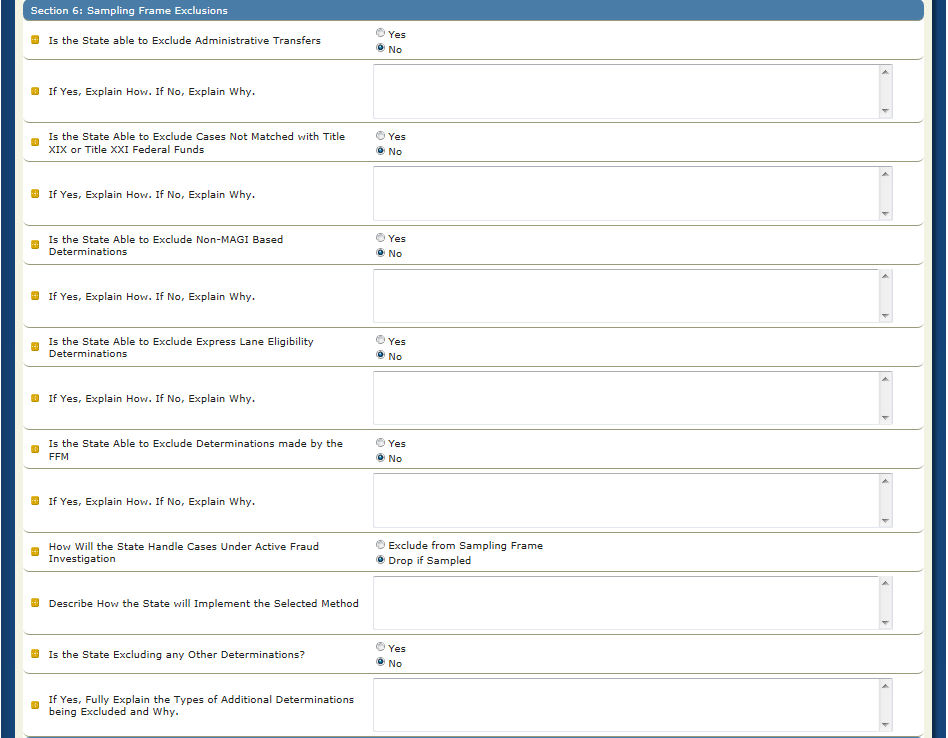Select Yes for Express Lane Eligibility exclusion

pos(380,340)
